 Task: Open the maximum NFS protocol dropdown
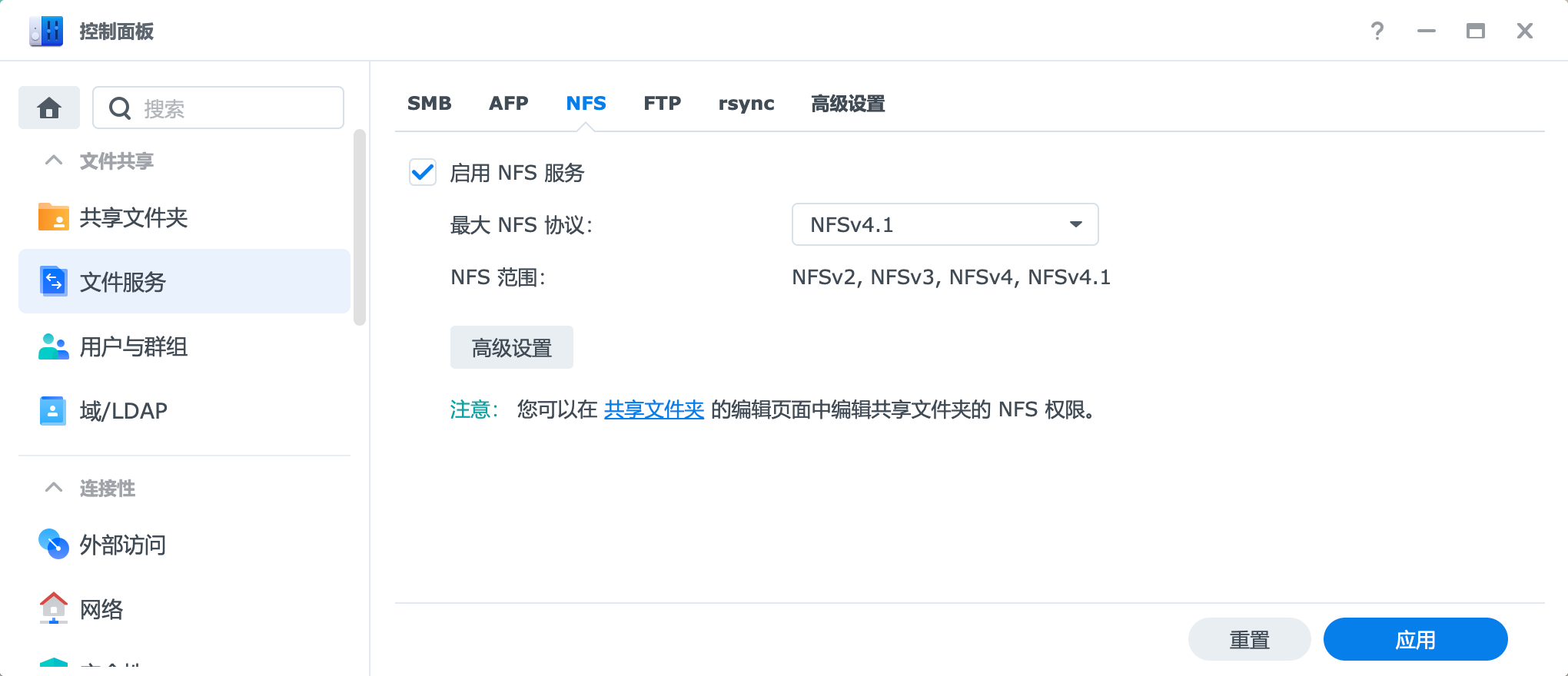coord(944,224)
